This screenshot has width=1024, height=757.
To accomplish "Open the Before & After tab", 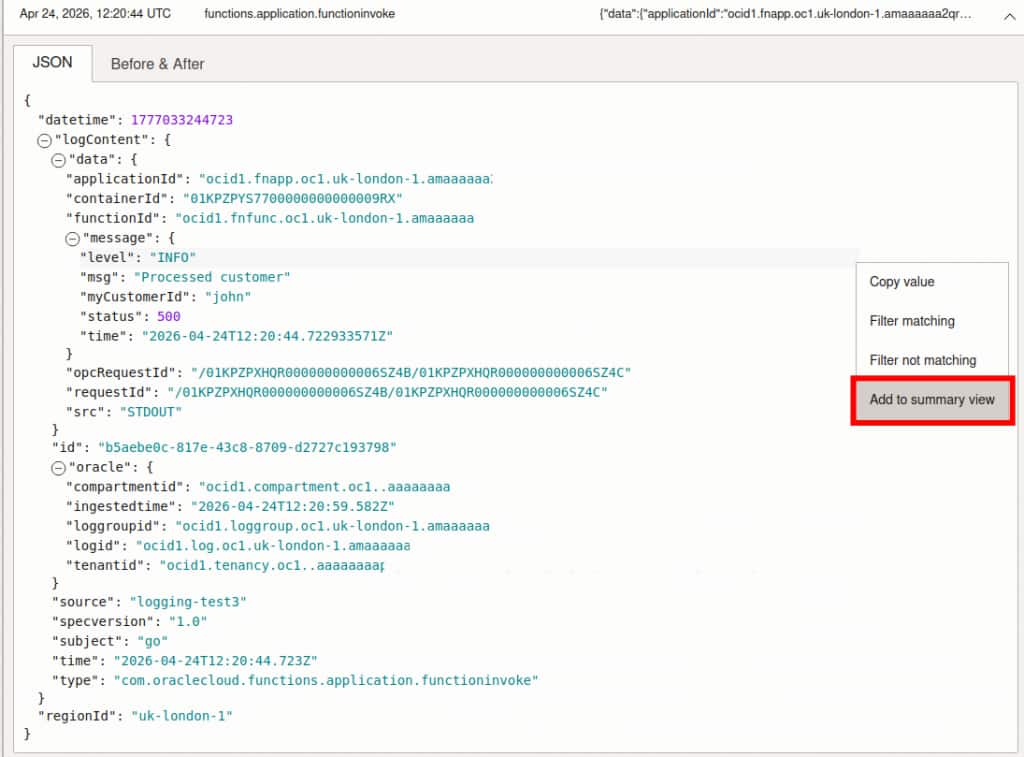I will [x=157, y=64].
